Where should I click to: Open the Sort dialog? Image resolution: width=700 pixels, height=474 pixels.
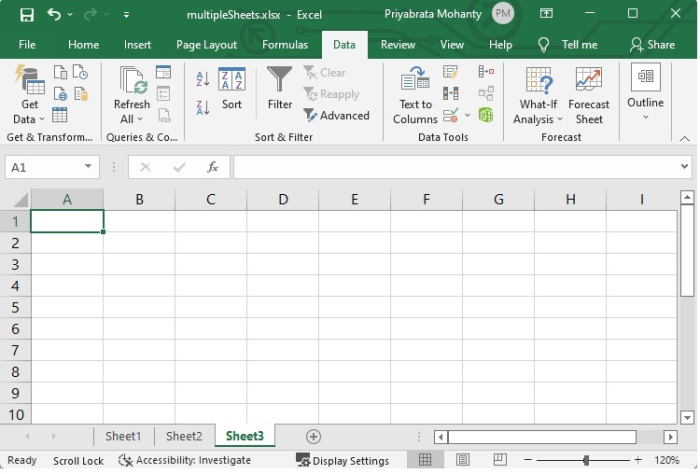[x=232, y=88]
